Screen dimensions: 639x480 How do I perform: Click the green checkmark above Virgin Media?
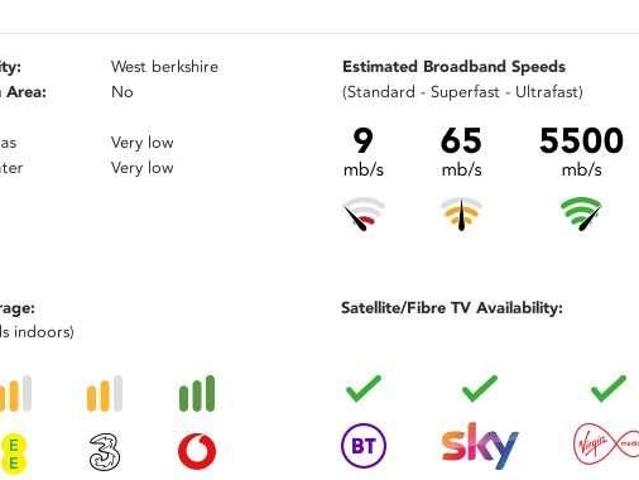(608, 388)
